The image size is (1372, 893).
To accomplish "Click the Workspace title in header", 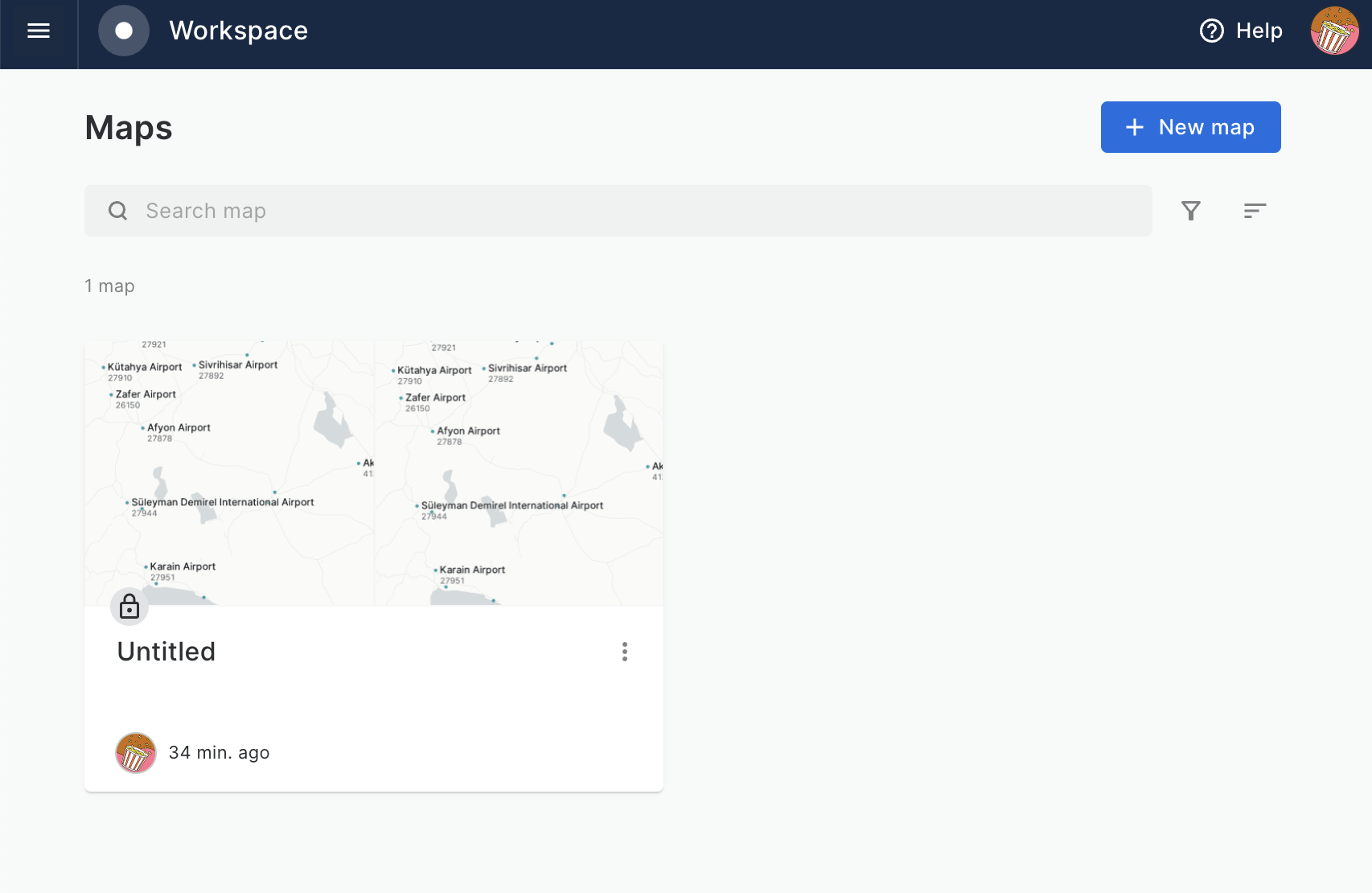I will 239,31.
